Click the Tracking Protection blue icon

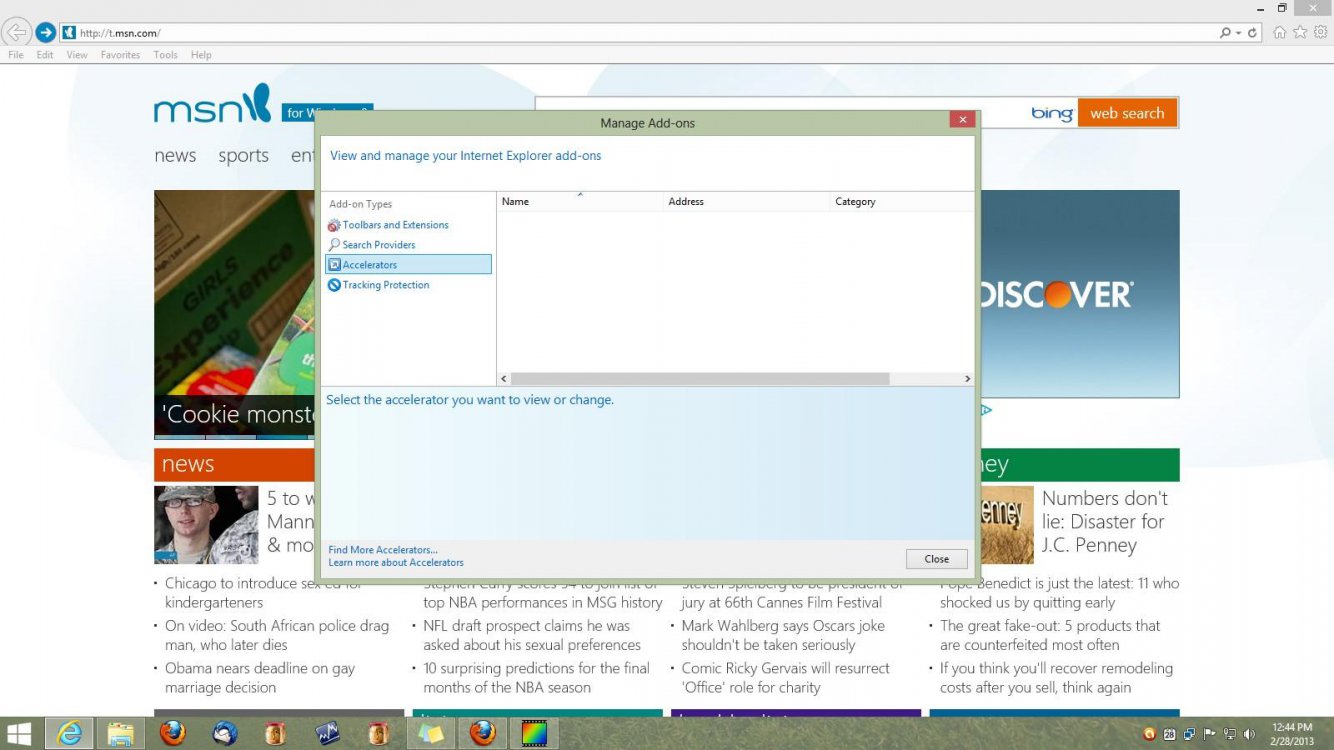(334, 285)
